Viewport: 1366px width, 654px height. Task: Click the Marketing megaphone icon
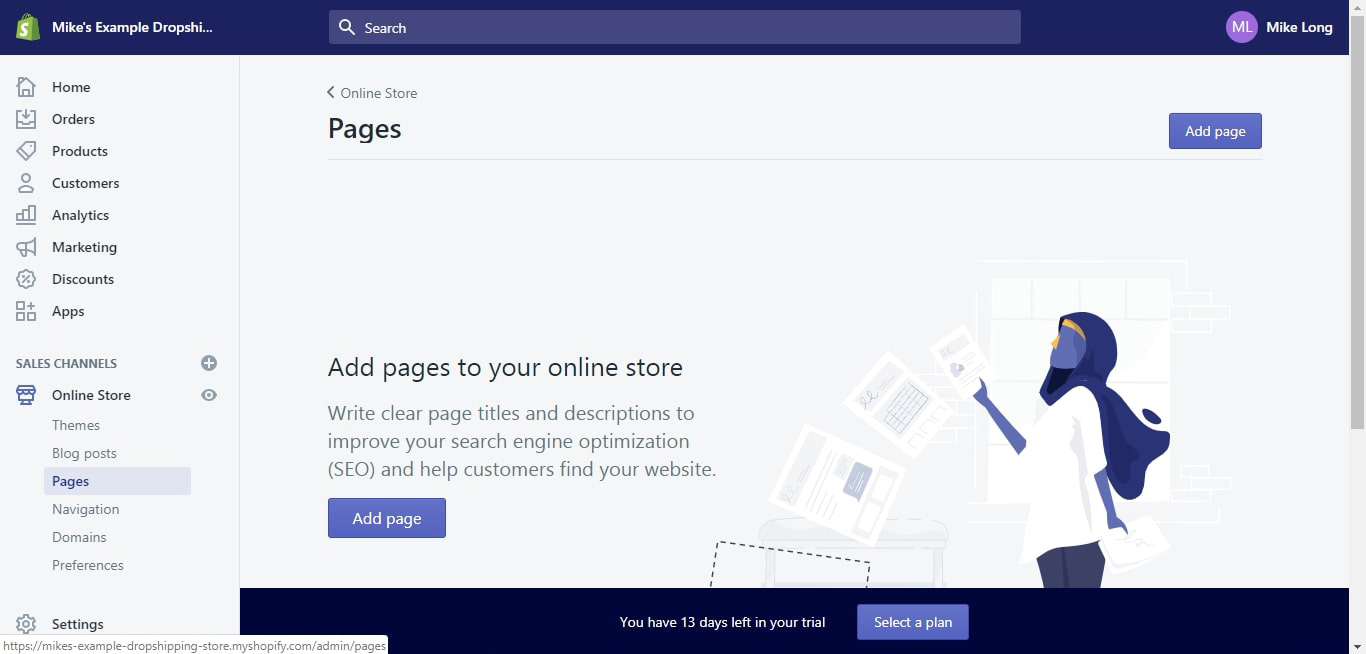pyautogui.click(x=26, y=247)
